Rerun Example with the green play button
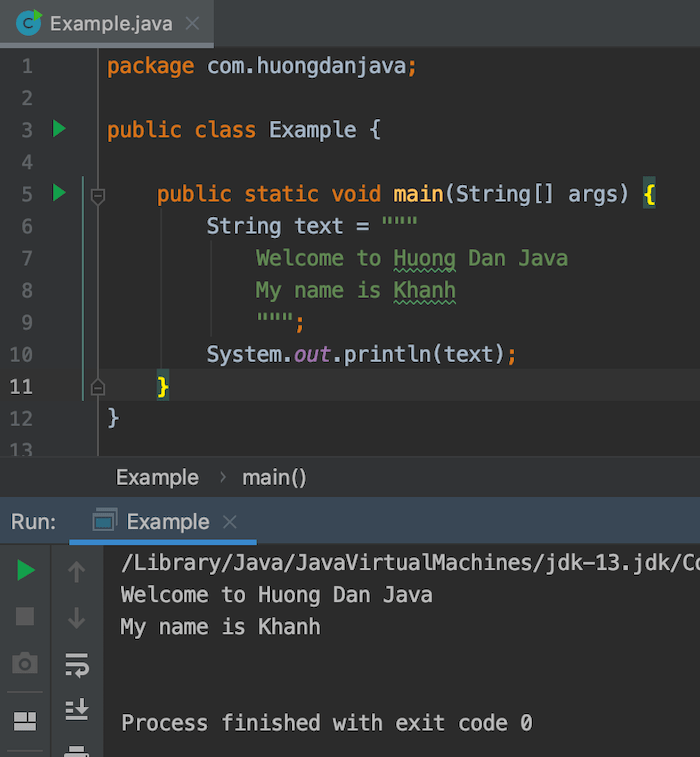The height and width of the screenshot is (757, 700). [25, 570]
